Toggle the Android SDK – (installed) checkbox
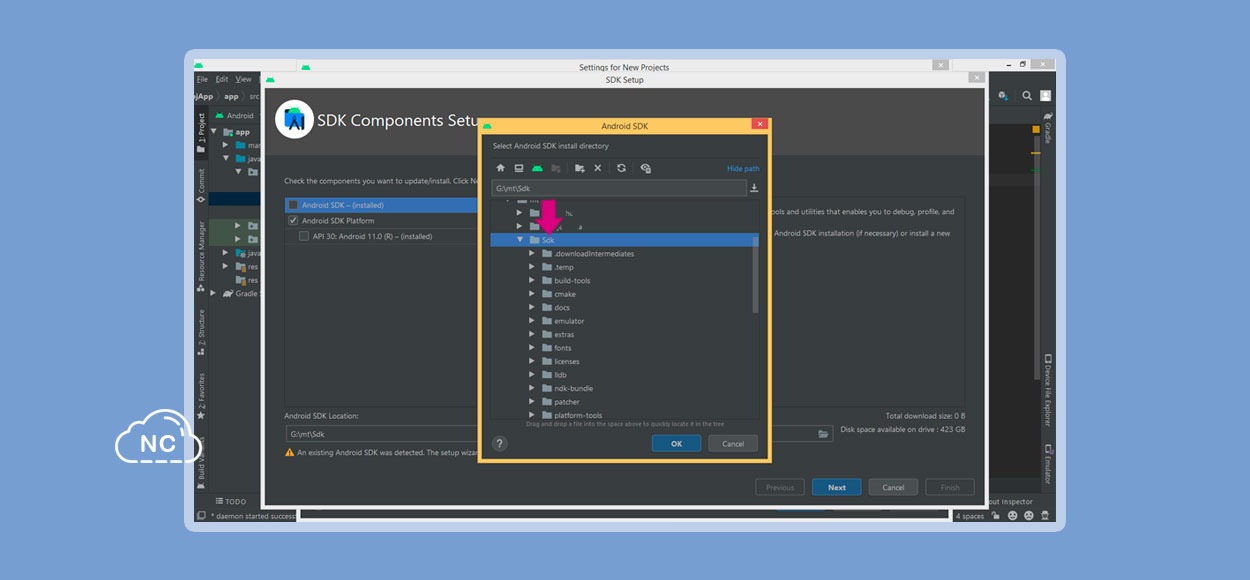Image resolution: width=1250 pixels, height=580 pixels. 293,205
